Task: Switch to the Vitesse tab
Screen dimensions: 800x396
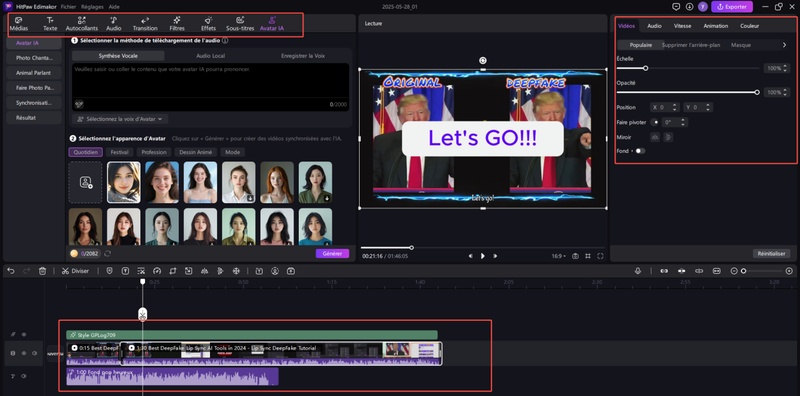Action: pyautogui.click(x=682, y=26)
